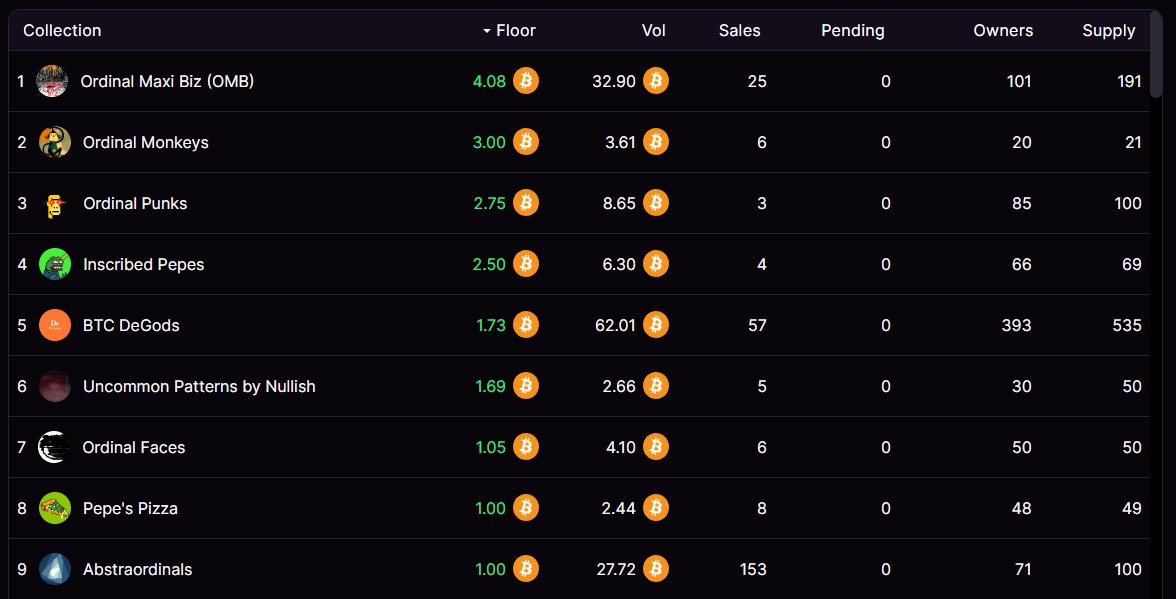Viewport: 1176px width, 599px height.
Task: Open the Inscribed Pepes avatar icon
Action: pyautogui.click(x=55, y=264)
